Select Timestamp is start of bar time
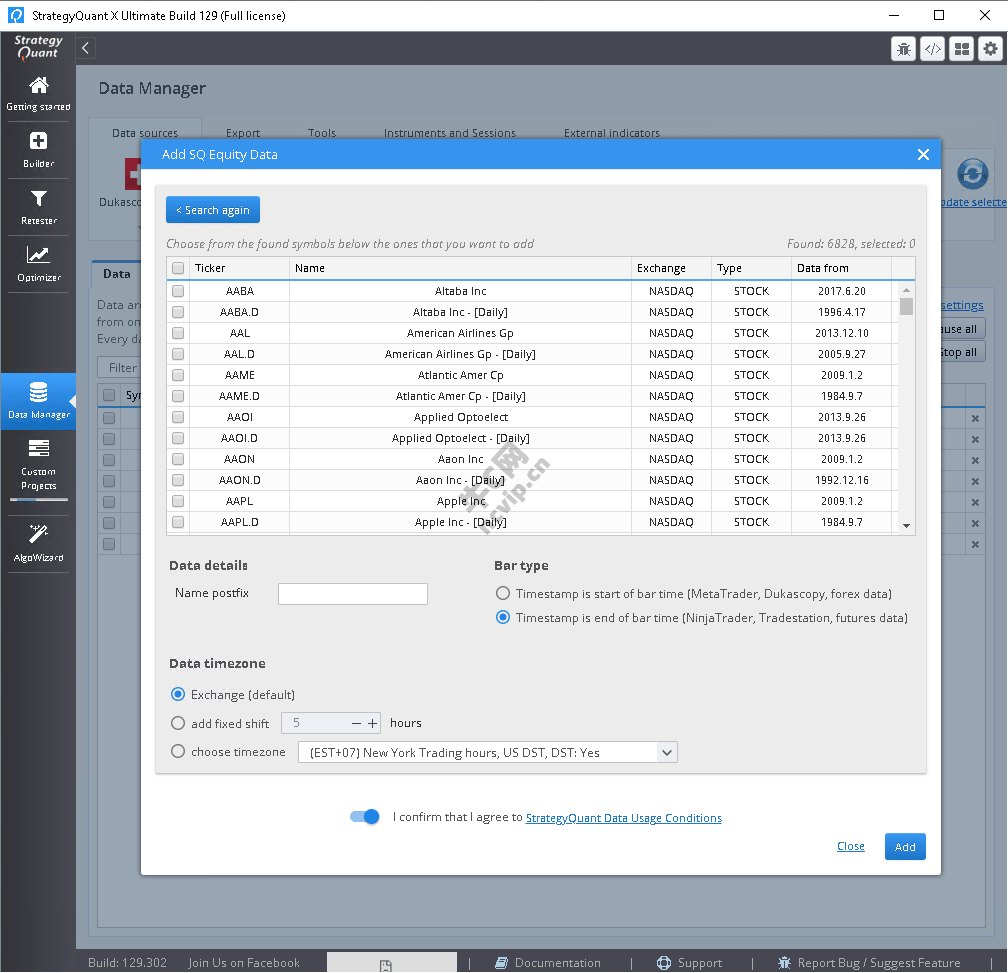This screenshot has height=973, width=1008. click(x=503, y=593)
